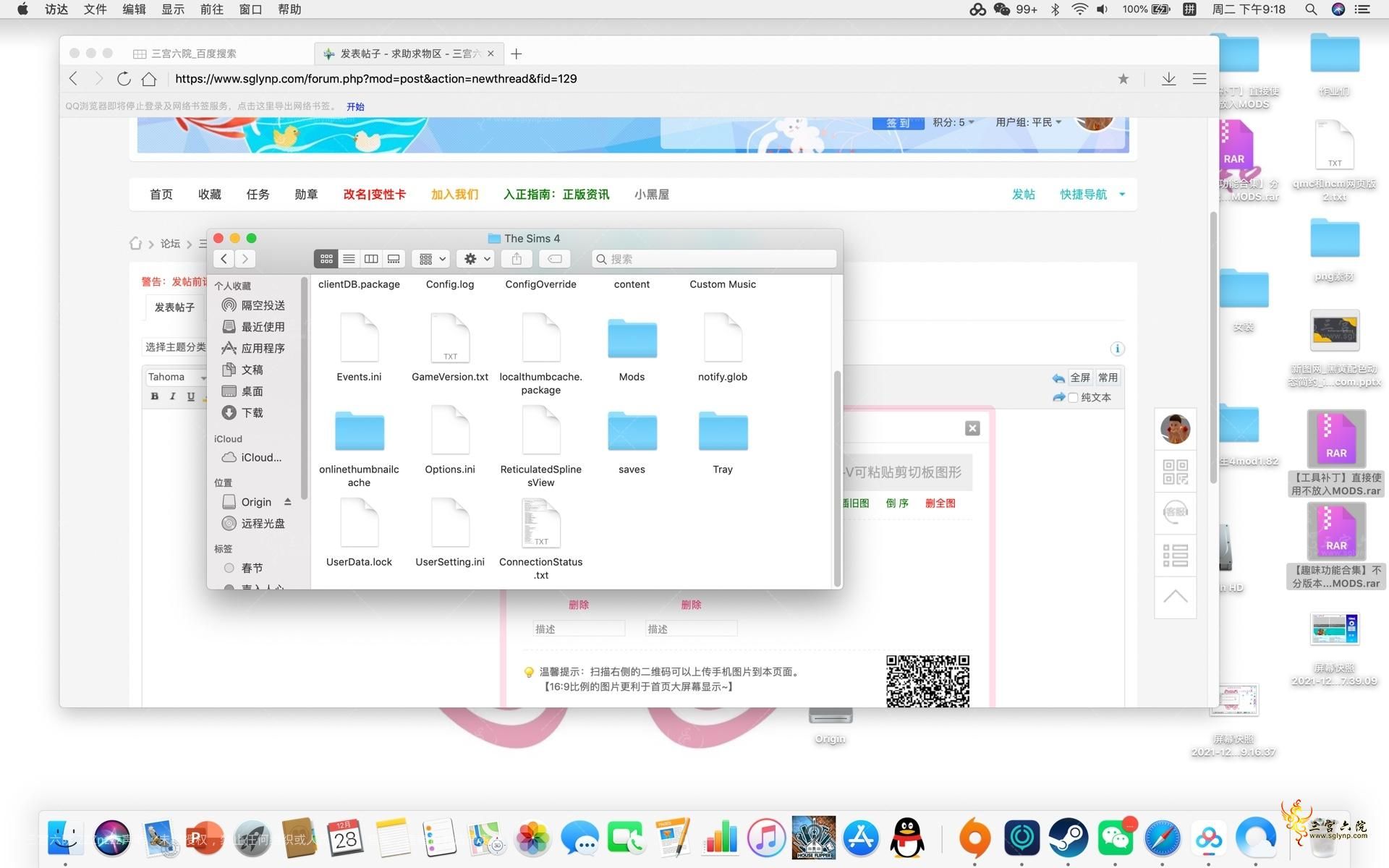Switch Finder to icon view
Viewport: 1389px width, 868px height.
(326, 259)
